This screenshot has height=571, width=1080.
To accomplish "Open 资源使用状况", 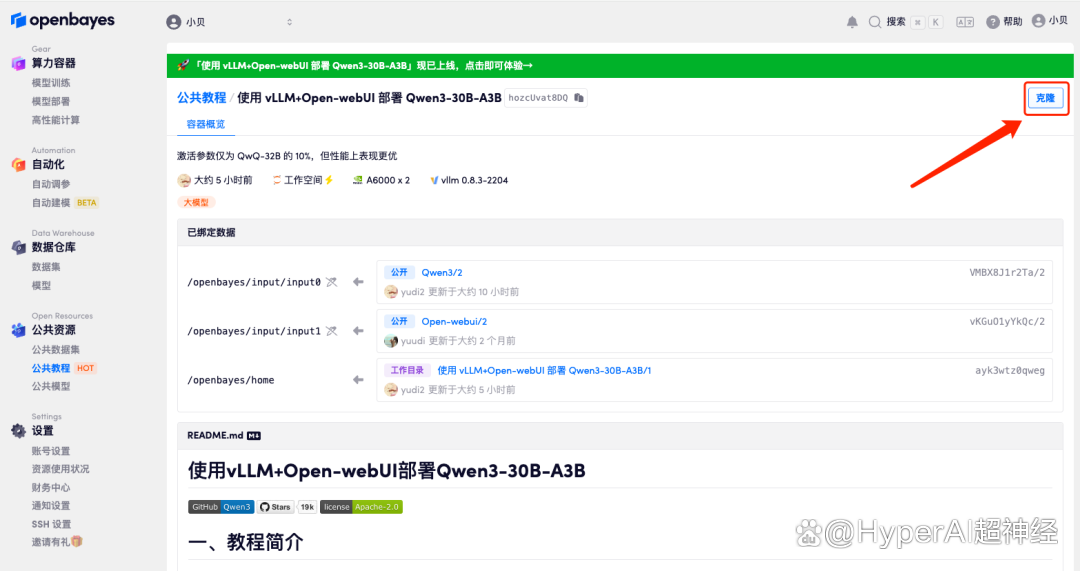I will click(x=61, y=469).
